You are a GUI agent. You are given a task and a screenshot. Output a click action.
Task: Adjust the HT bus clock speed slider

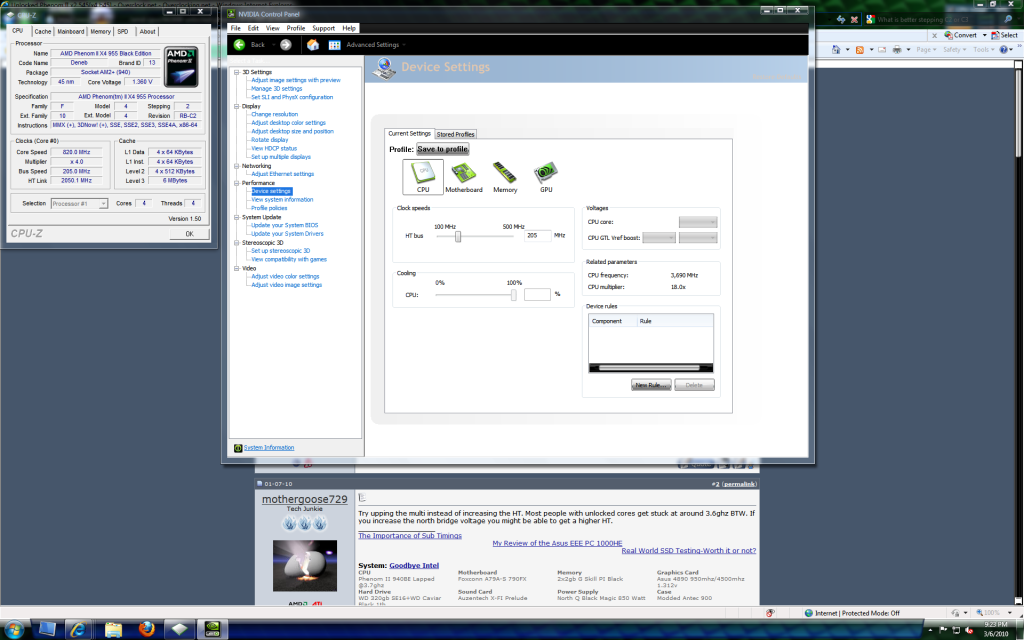tap(457, 237)
